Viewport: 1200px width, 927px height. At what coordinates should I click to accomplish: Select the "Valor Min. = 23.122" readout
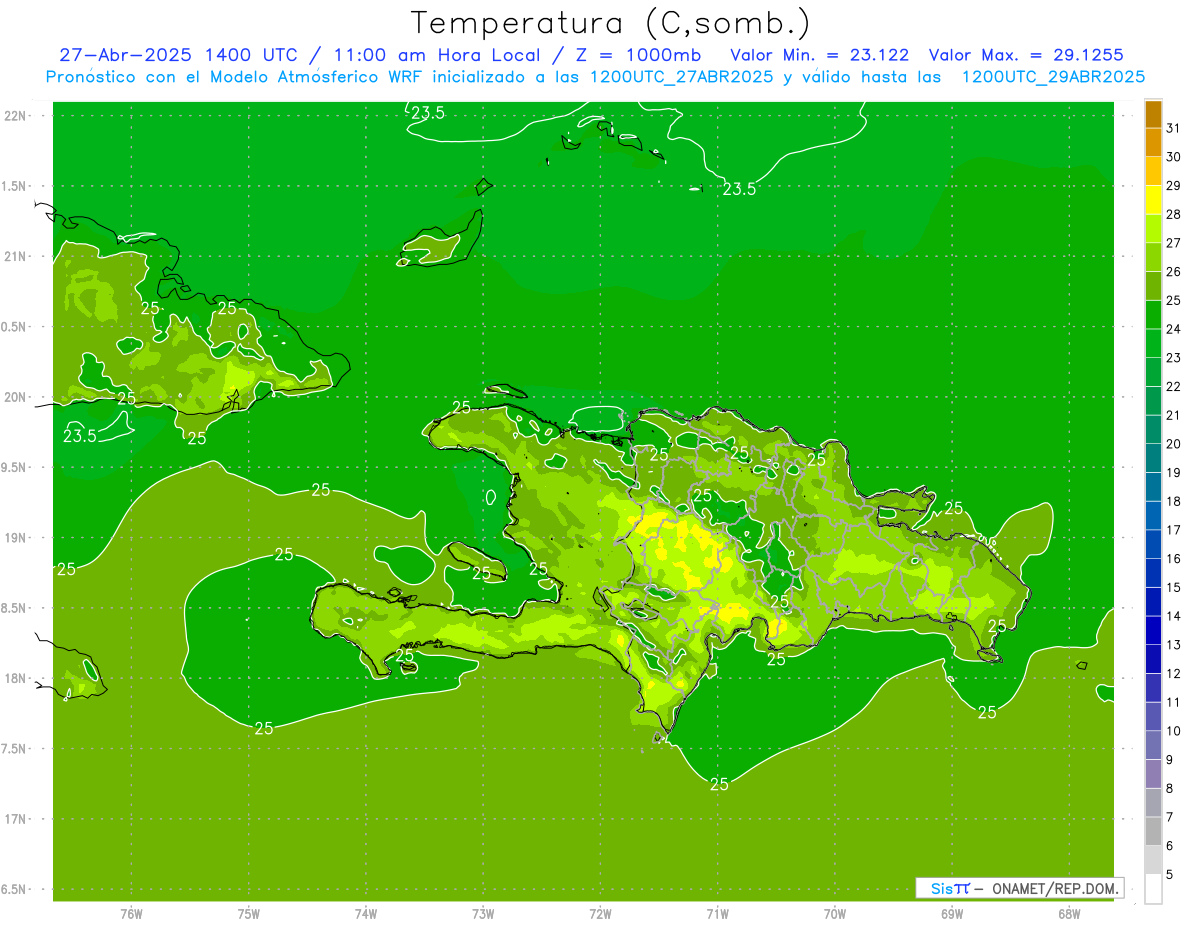tap(820, 55)
